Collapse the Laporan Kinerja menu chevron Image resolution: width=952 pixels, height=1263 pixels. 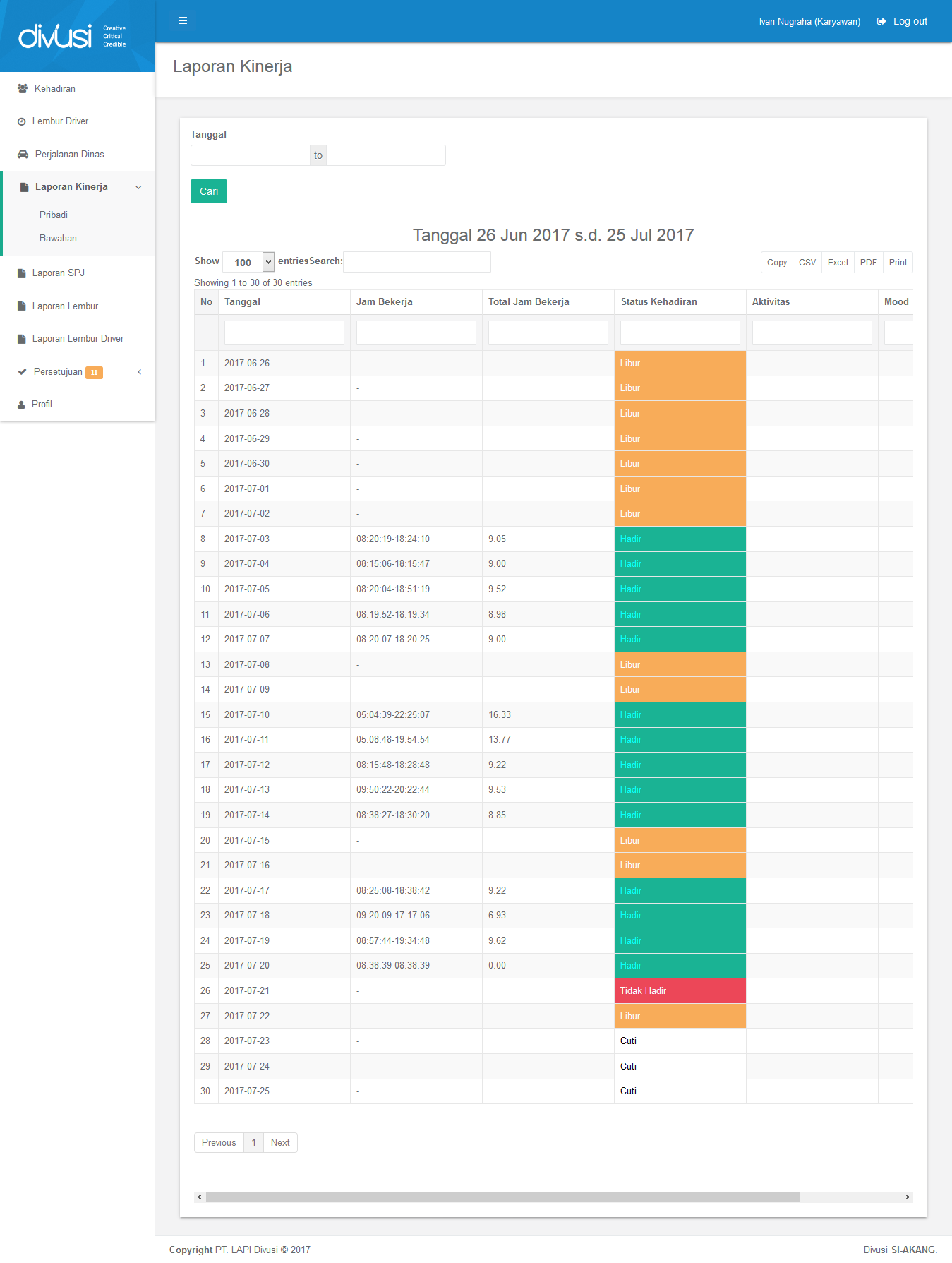[x=138, y=187]
